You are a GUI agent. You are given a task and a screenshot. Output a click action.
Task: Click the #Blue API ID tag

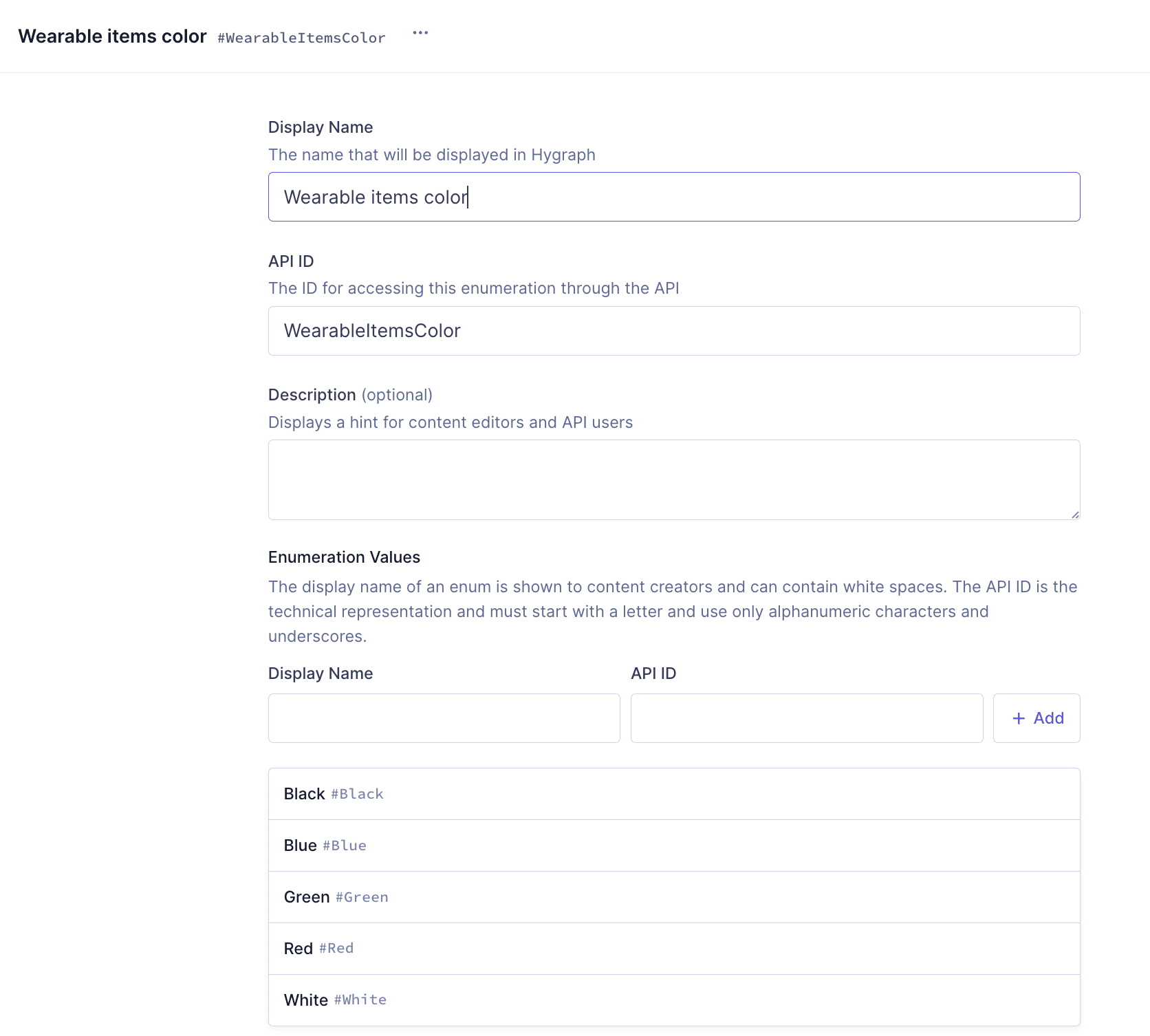pos(345,846)
